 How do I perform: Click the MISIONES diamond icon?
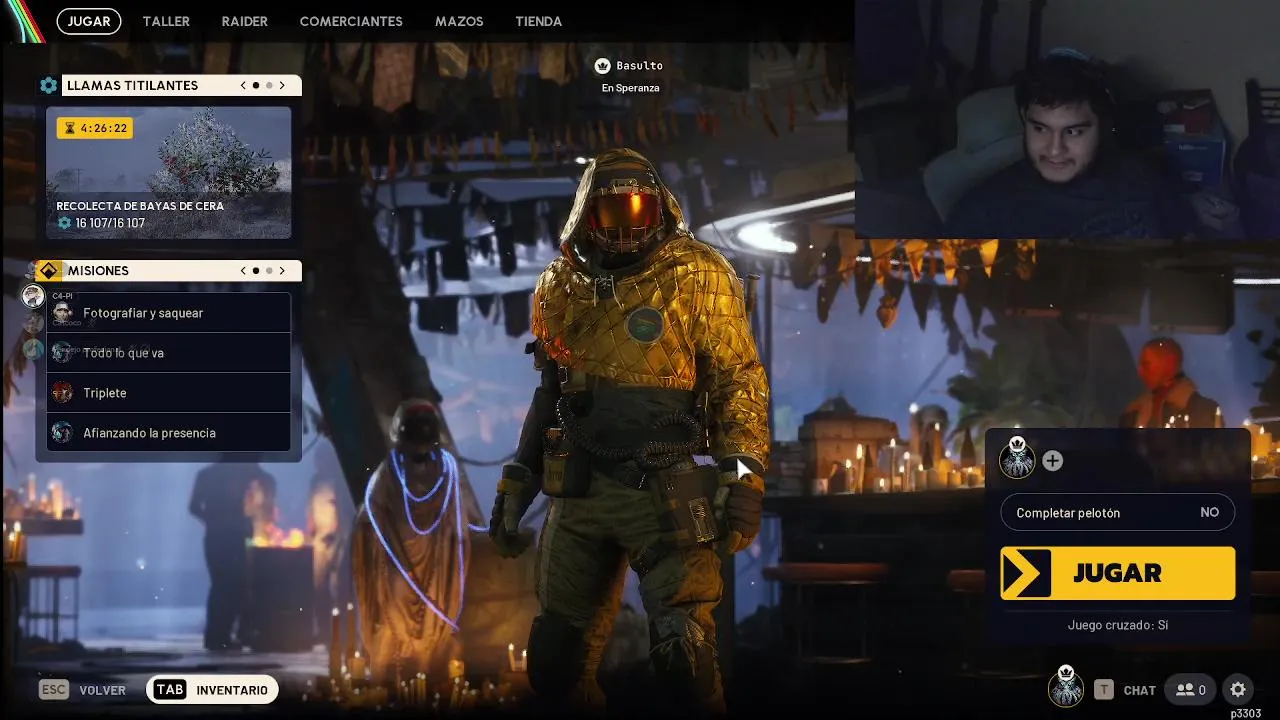(x=48, y=271)
